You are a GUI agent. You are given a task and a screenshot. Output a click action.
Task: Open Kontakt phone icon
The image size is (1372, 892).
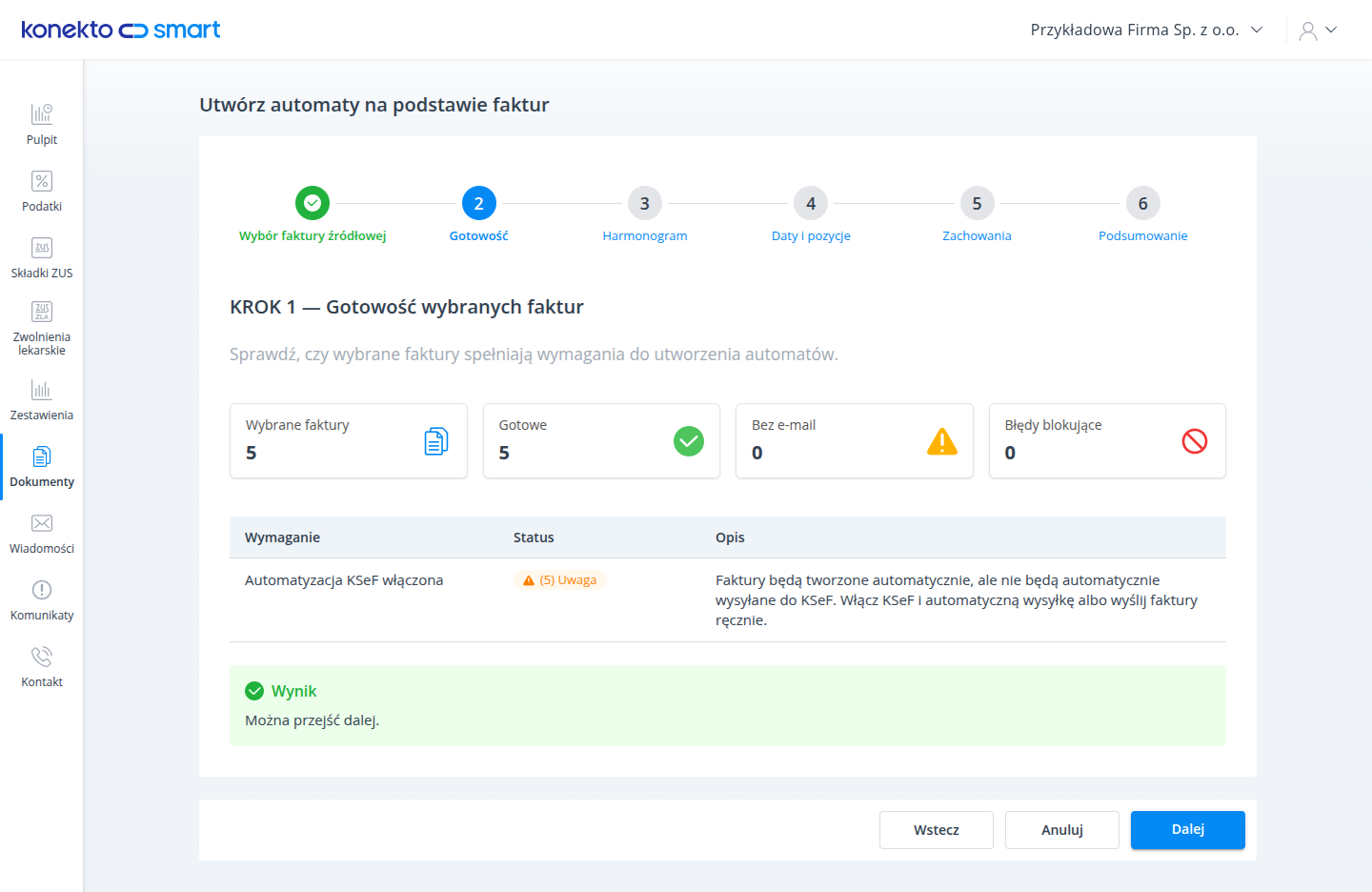pyautogui.click(x=42, y=657)
